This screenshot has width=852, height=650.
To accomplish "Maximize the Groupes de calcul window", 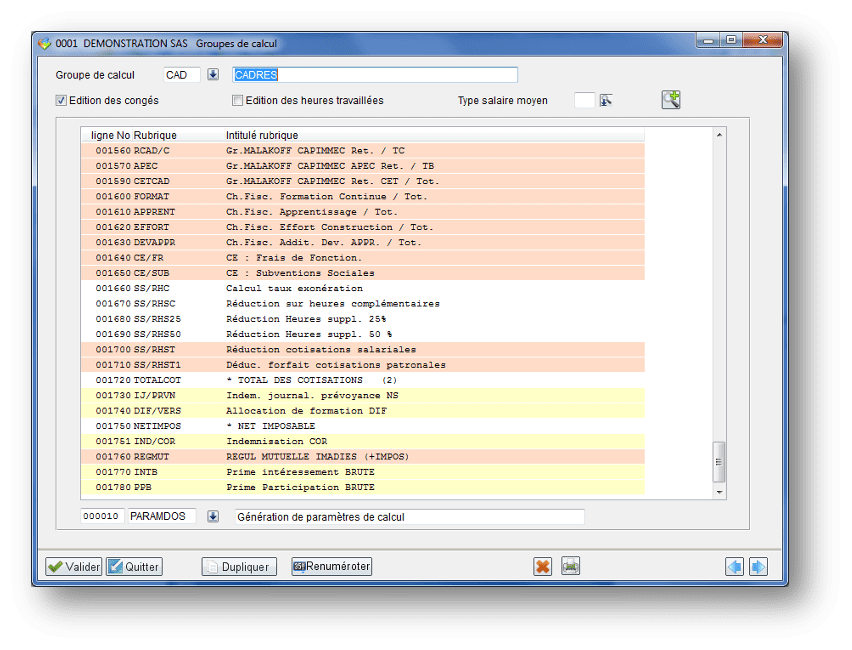I will tap(731, 40).
